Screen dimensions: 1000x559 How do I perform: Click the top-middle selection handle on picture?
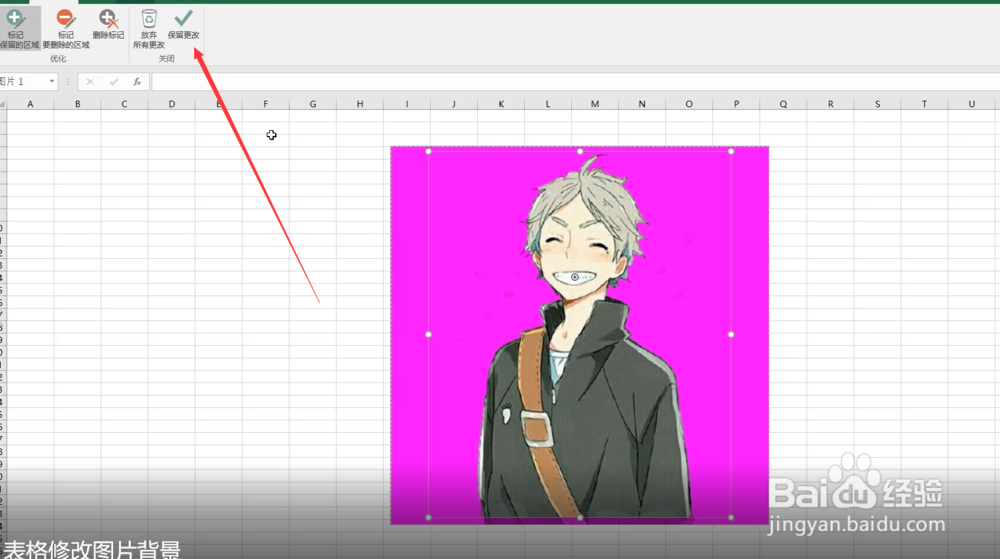pyautogui.click(x=580, y=152)
